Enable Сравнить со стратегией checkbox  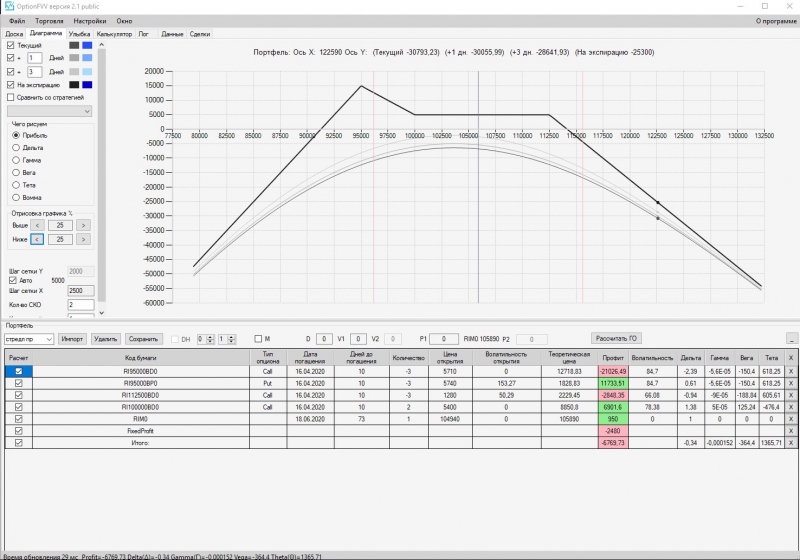11,97
